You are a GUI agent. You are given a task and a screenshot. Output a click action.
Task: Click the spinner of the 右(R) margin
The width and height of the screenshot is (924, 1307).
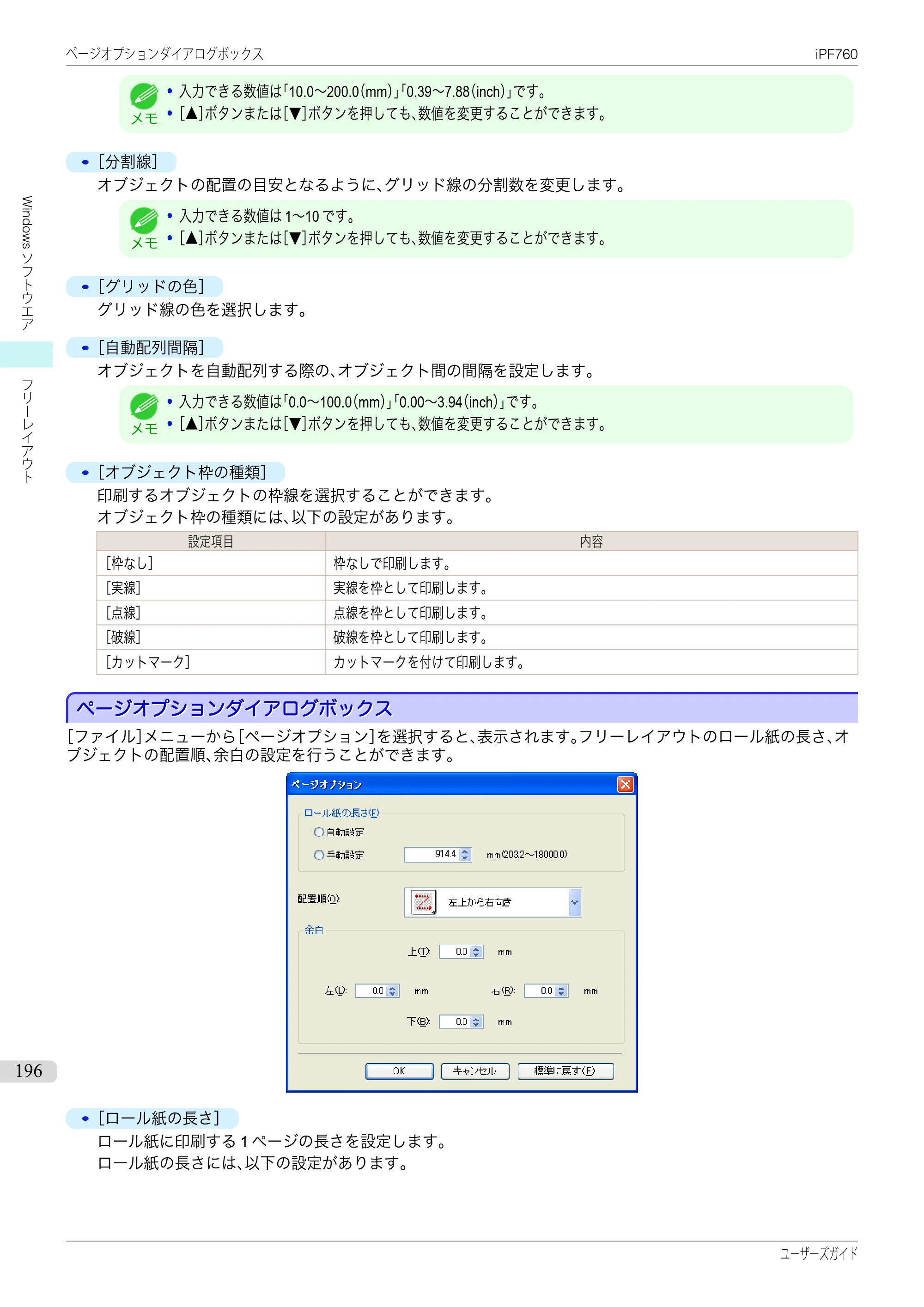(561, 991)
